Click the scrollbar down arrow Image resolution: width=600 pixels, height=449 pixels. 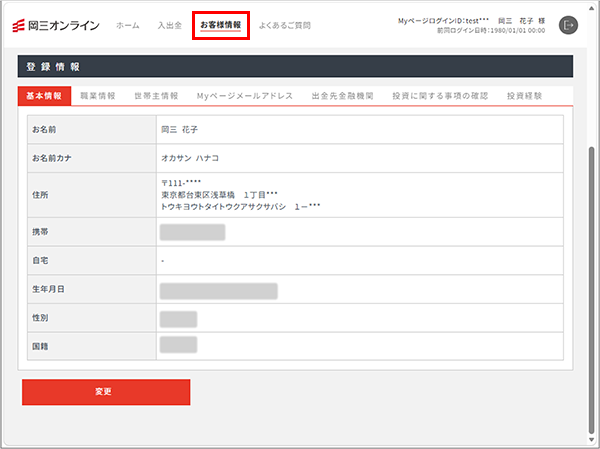(592, 439)
